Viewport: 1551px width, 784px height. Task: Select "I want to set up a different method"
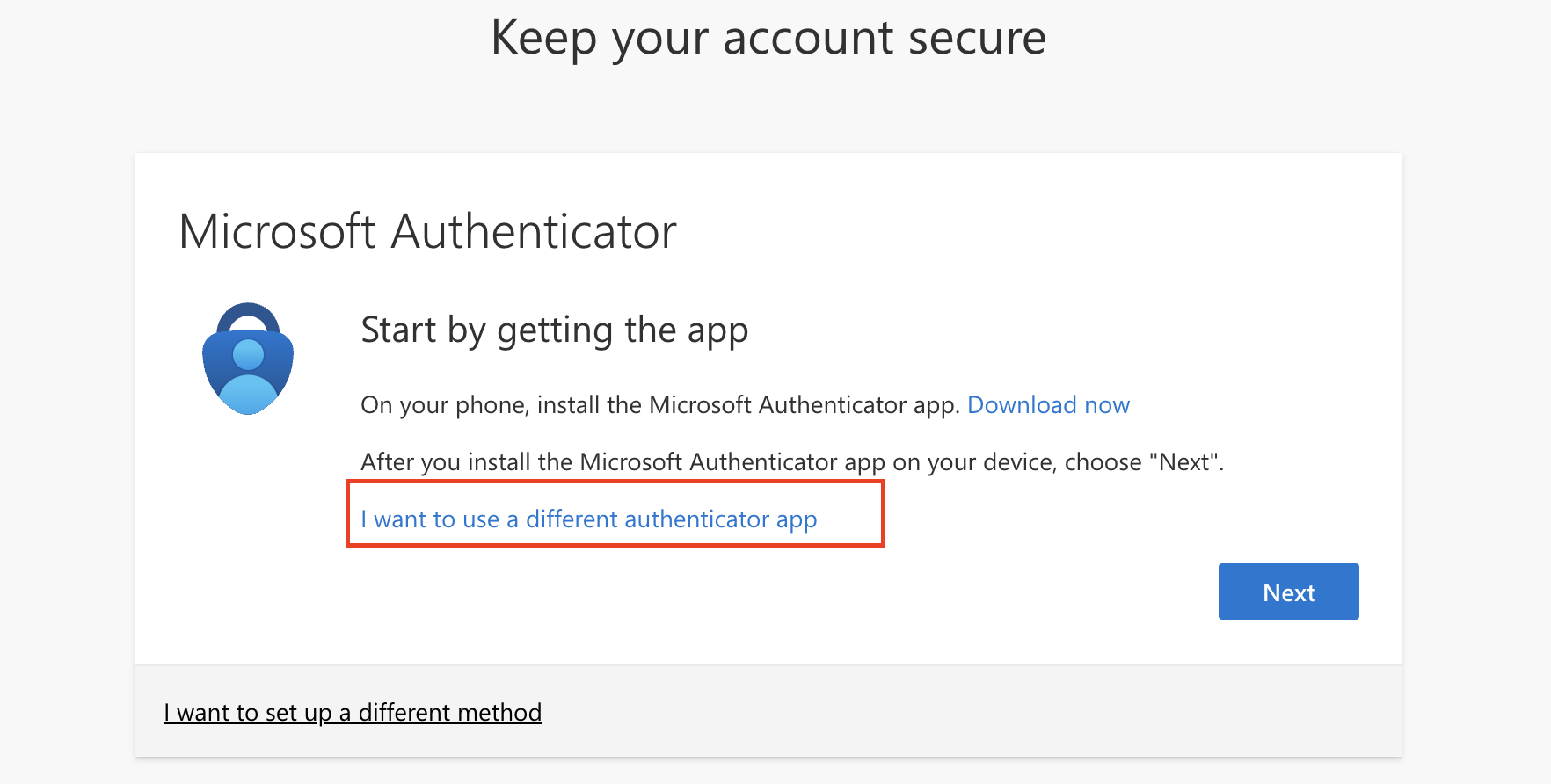point(353,712)
